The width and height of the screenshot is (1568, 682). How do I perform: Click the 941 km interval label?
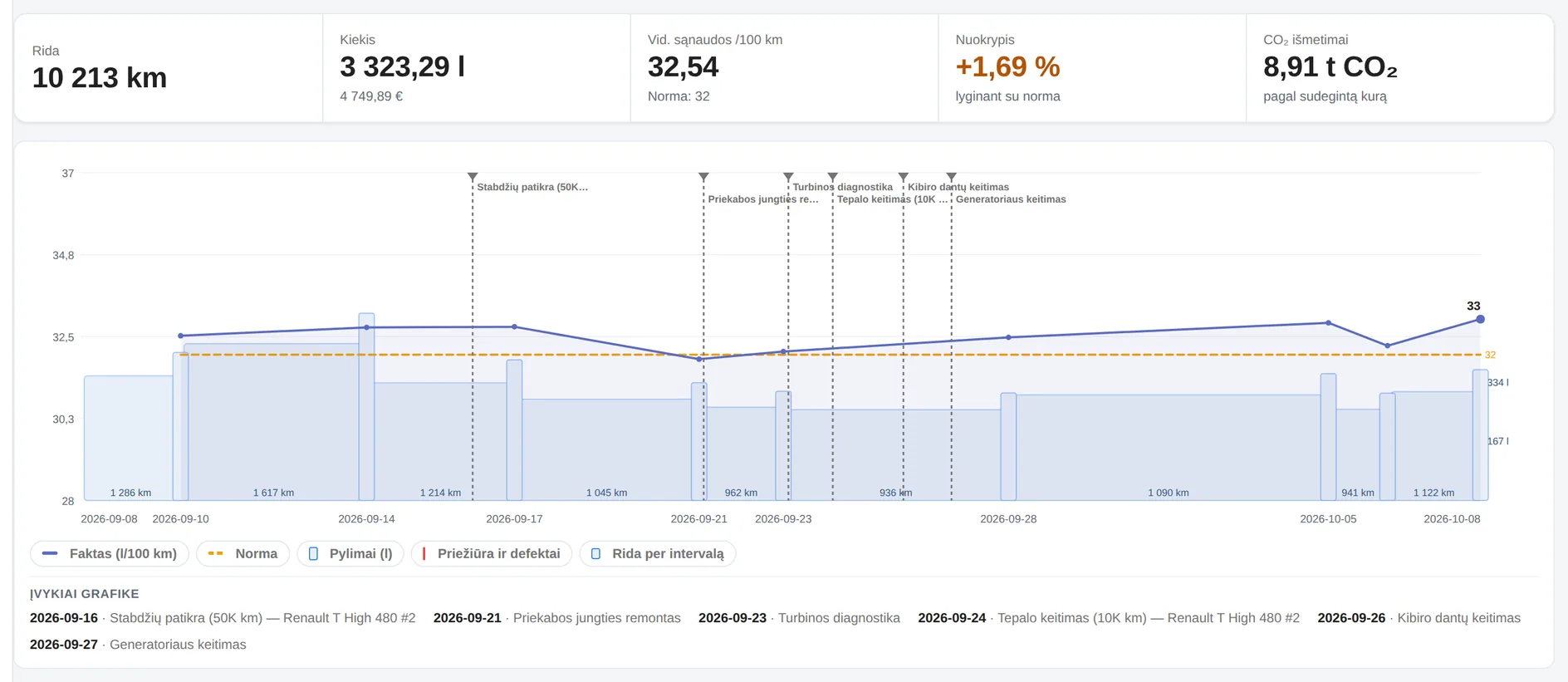(1358, 493)
